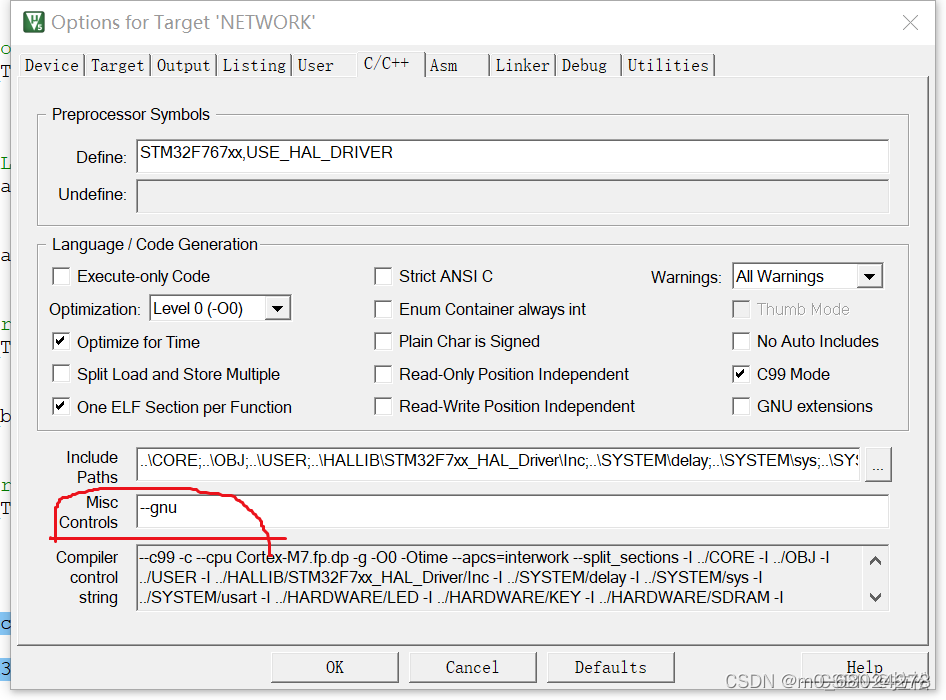Open Help for this dialog
The image size is (946, 700).
point(864,667)
